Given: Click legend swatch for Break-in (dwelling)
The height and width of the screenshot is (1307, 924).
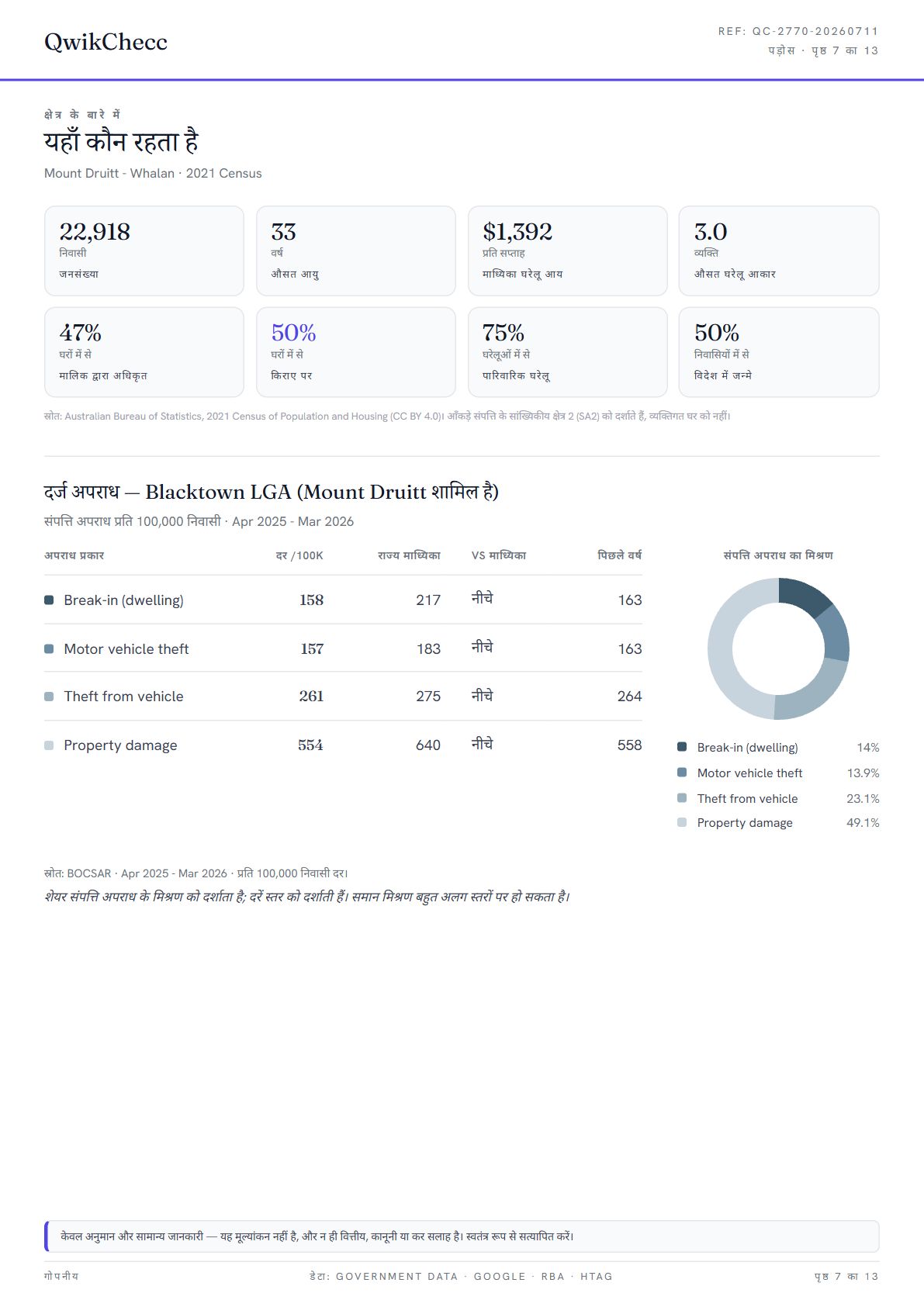Looking at the screenshot, I should (682, 747).
